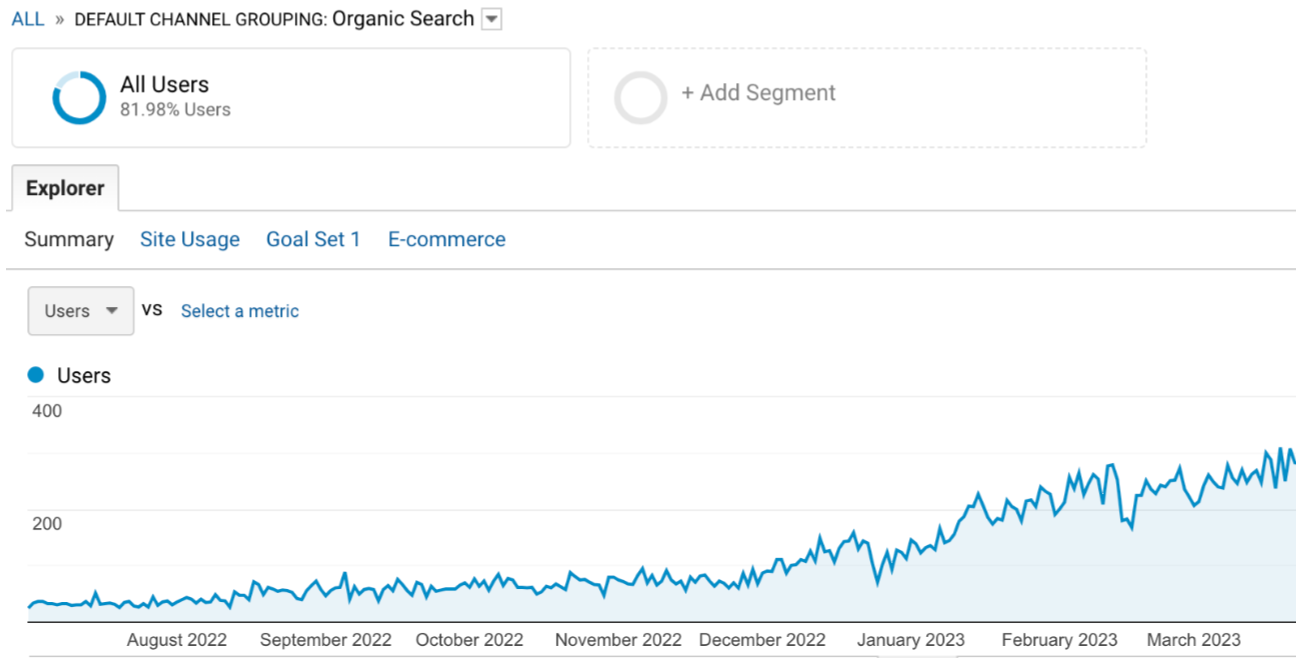Click the November 2022 axis label
The image size is (1313, 661).
tap(618, 640)
